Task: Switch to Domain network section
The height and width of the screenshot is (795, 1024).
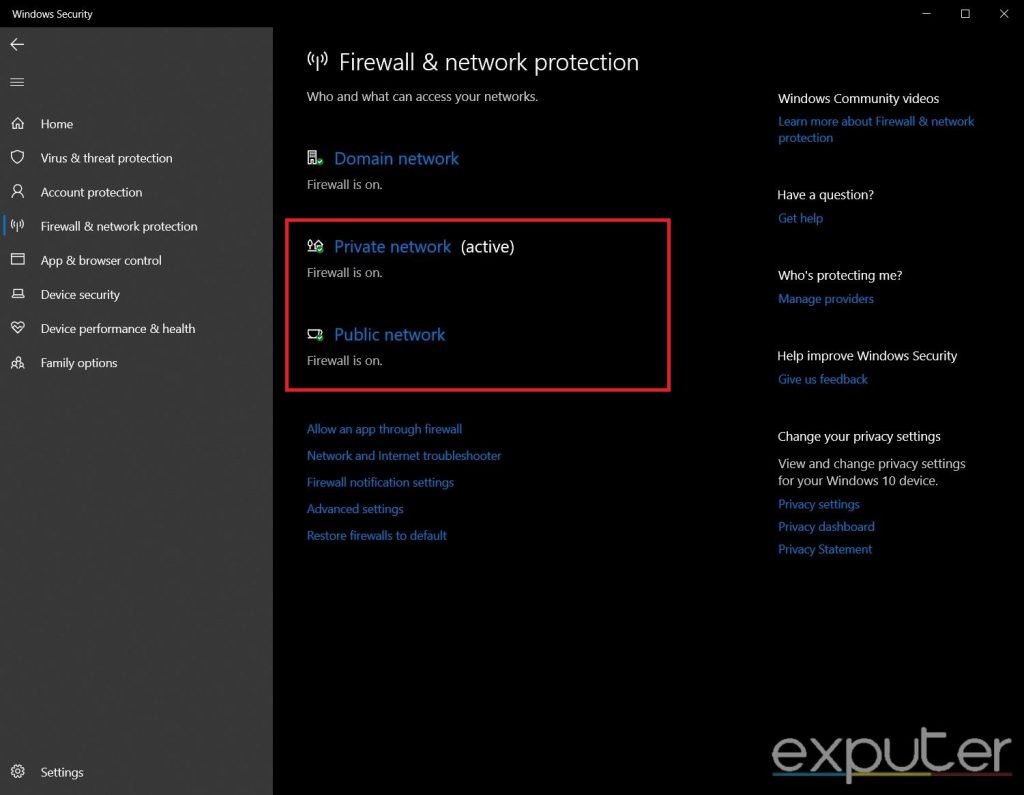Action: click(396, 158)
